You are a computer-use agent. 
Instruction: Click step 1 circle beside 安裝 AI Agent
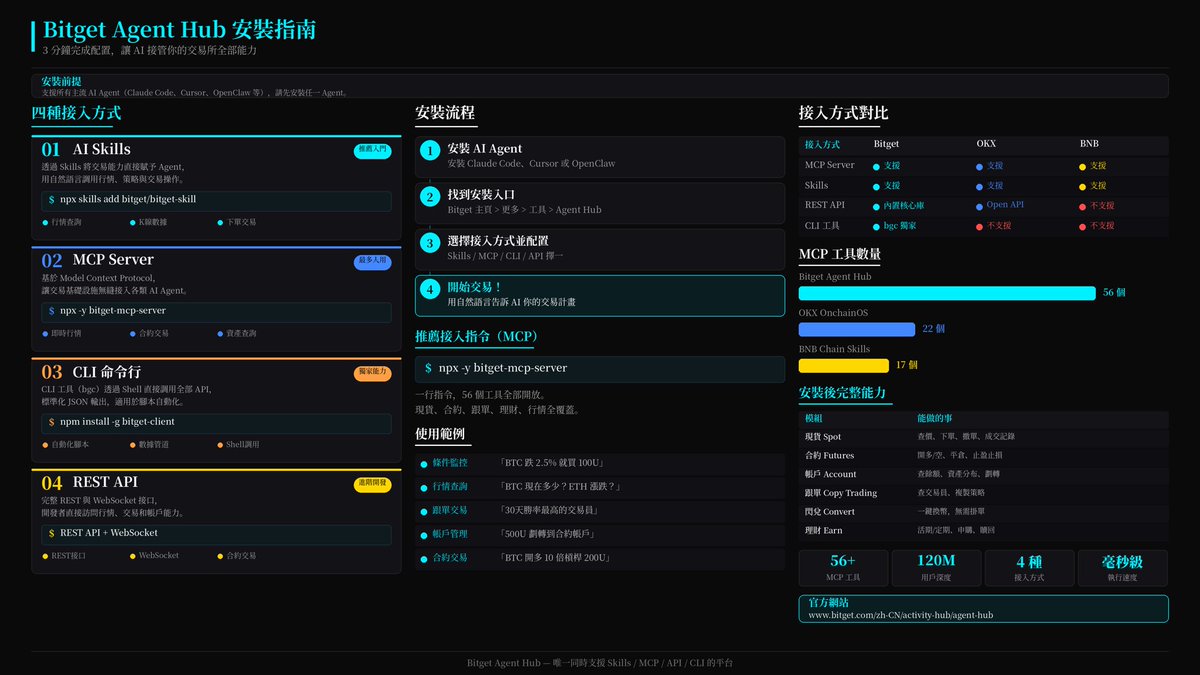[x=430, y=151]
